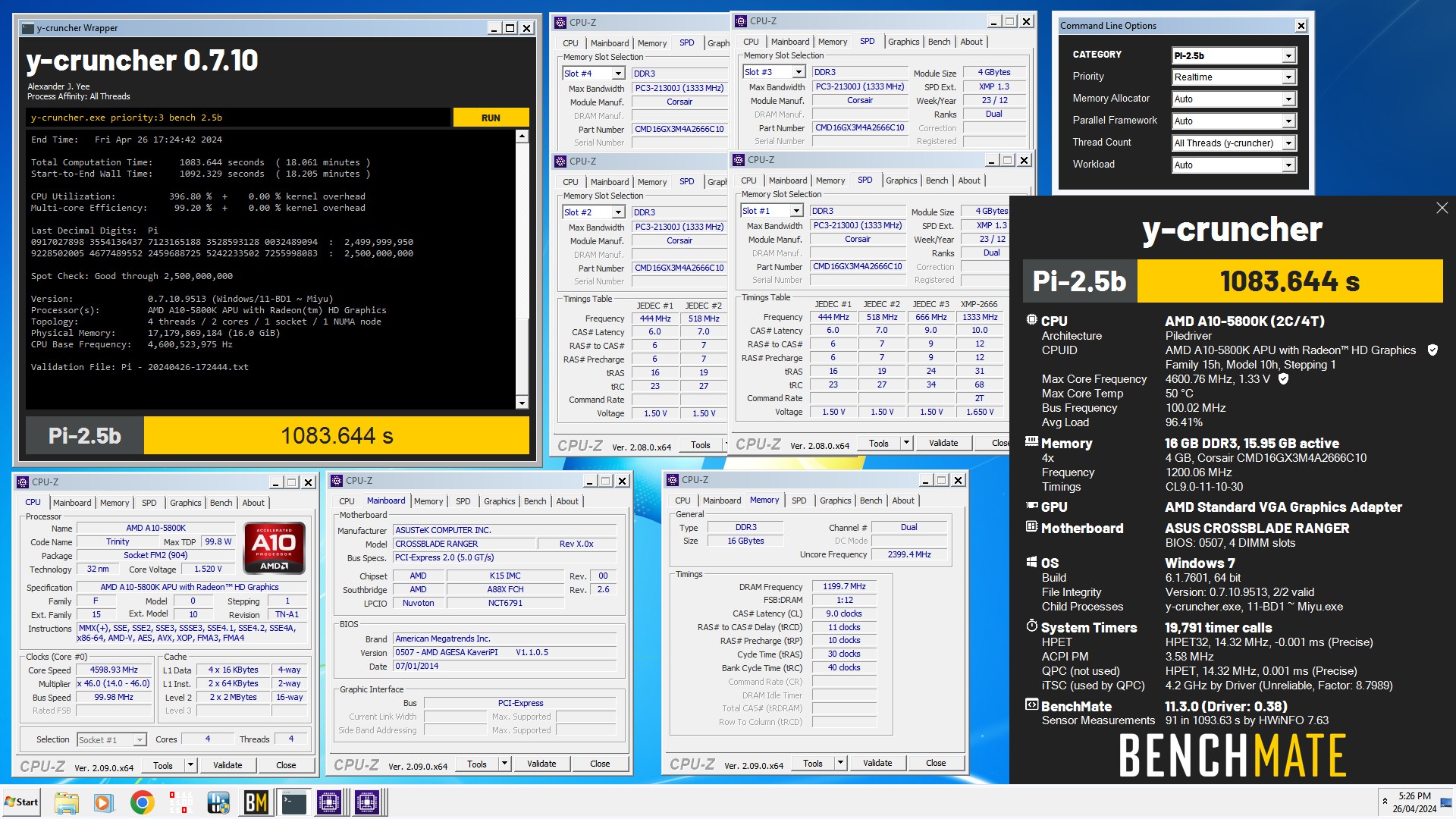Click y-cruncher output scrollbar down arrow
This screenshot has height=819, width=1456.
522,403
